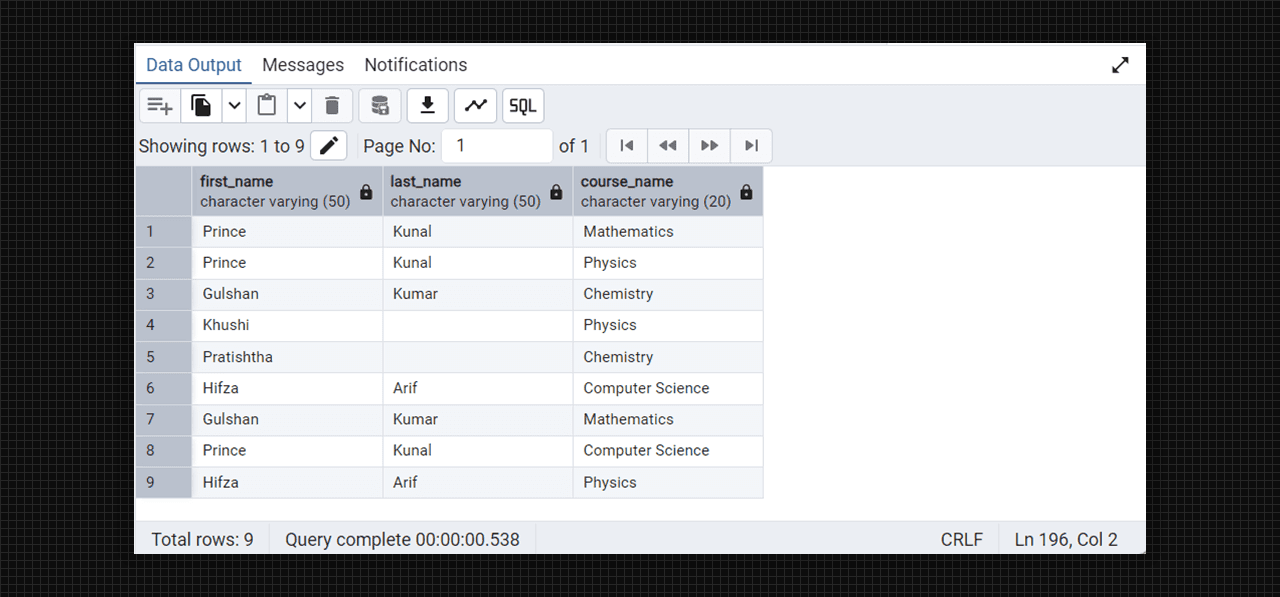Click the Save data changes icon
Screen dimensions: 1280x597
[380, 105]
